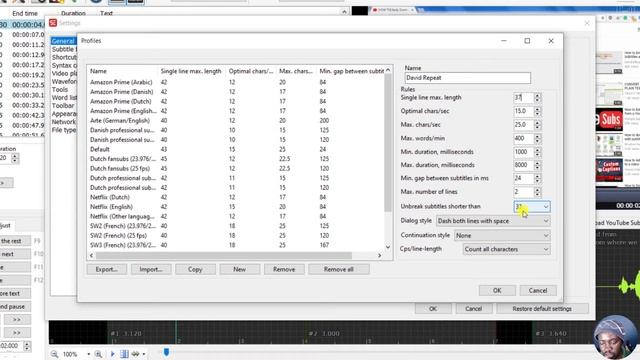
Task: Select the Default profile row
Action: (236, 149)
